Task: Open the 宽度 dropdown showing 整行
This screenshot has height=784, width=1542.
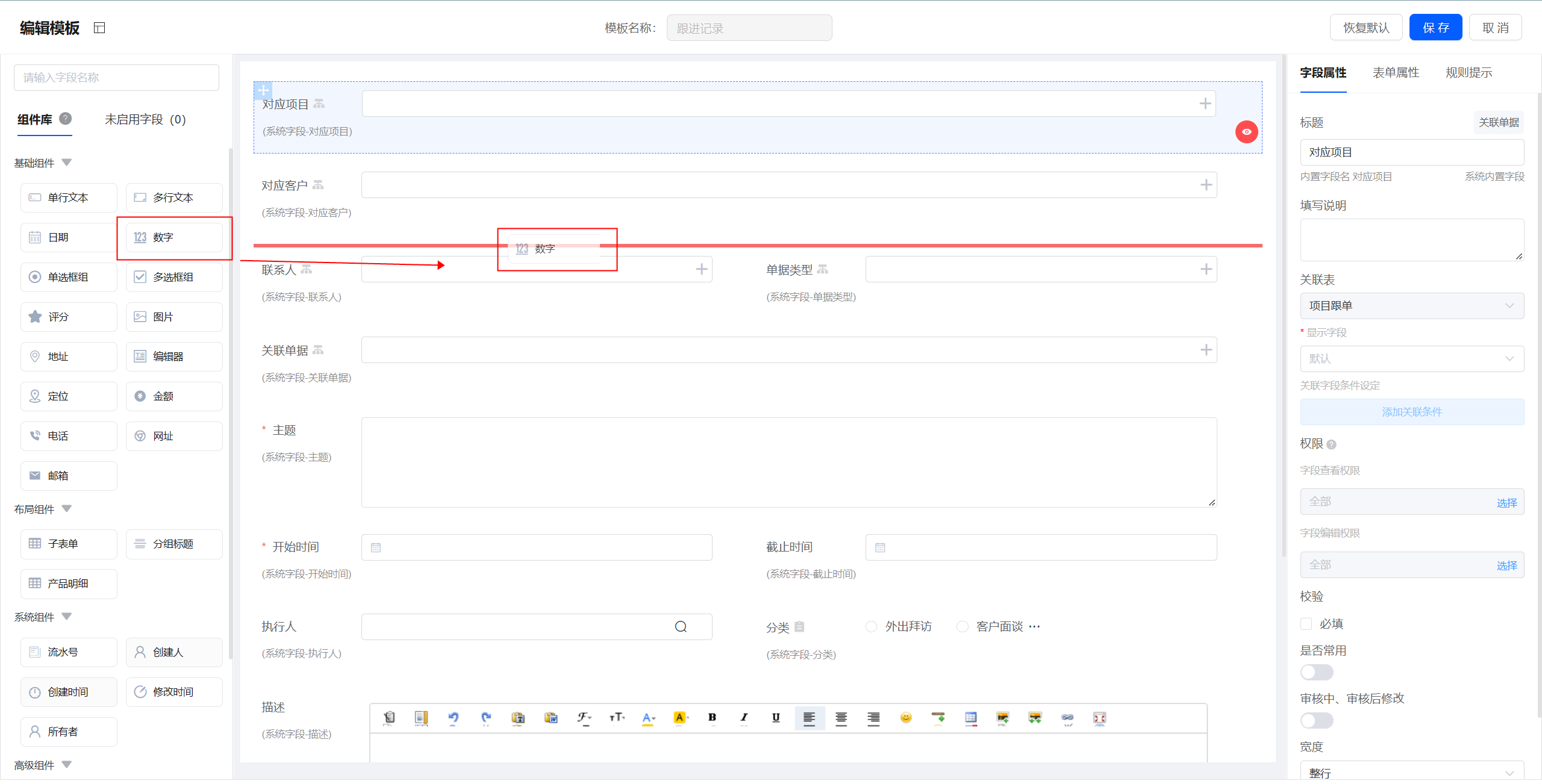Action: [x=1412, y=772]
